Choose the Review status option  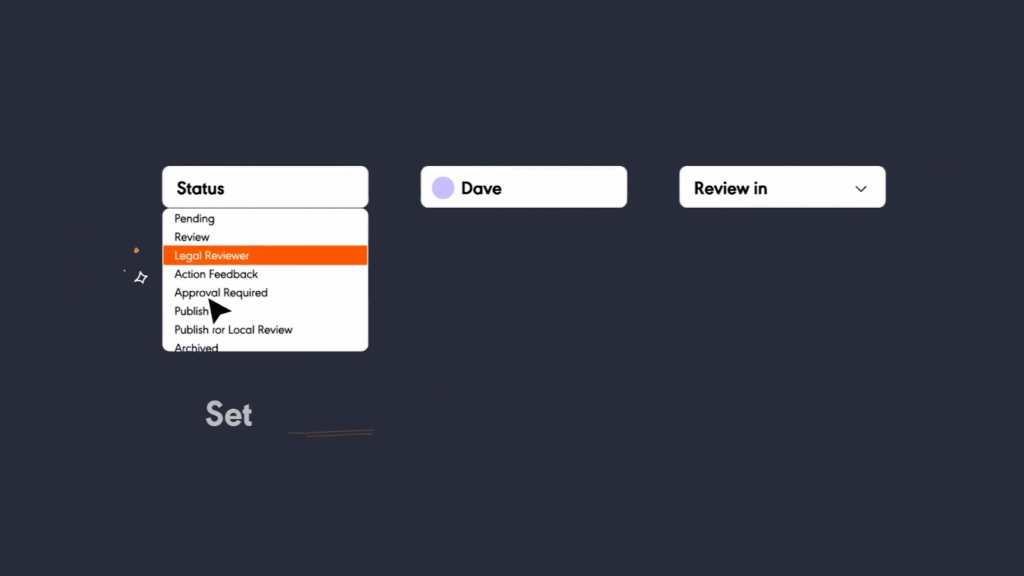(x=192, y=237)
